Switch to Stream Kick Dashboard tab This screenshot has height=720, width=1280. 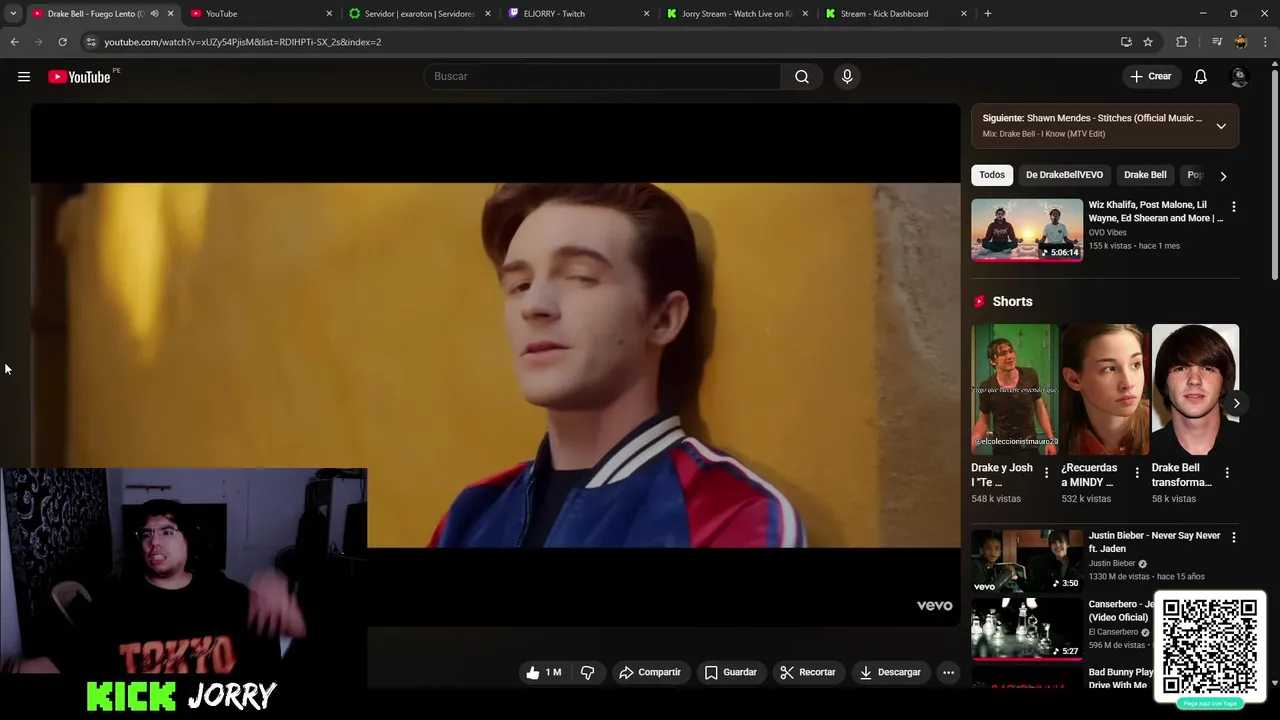pyautogui.click(x=895, y=14)
